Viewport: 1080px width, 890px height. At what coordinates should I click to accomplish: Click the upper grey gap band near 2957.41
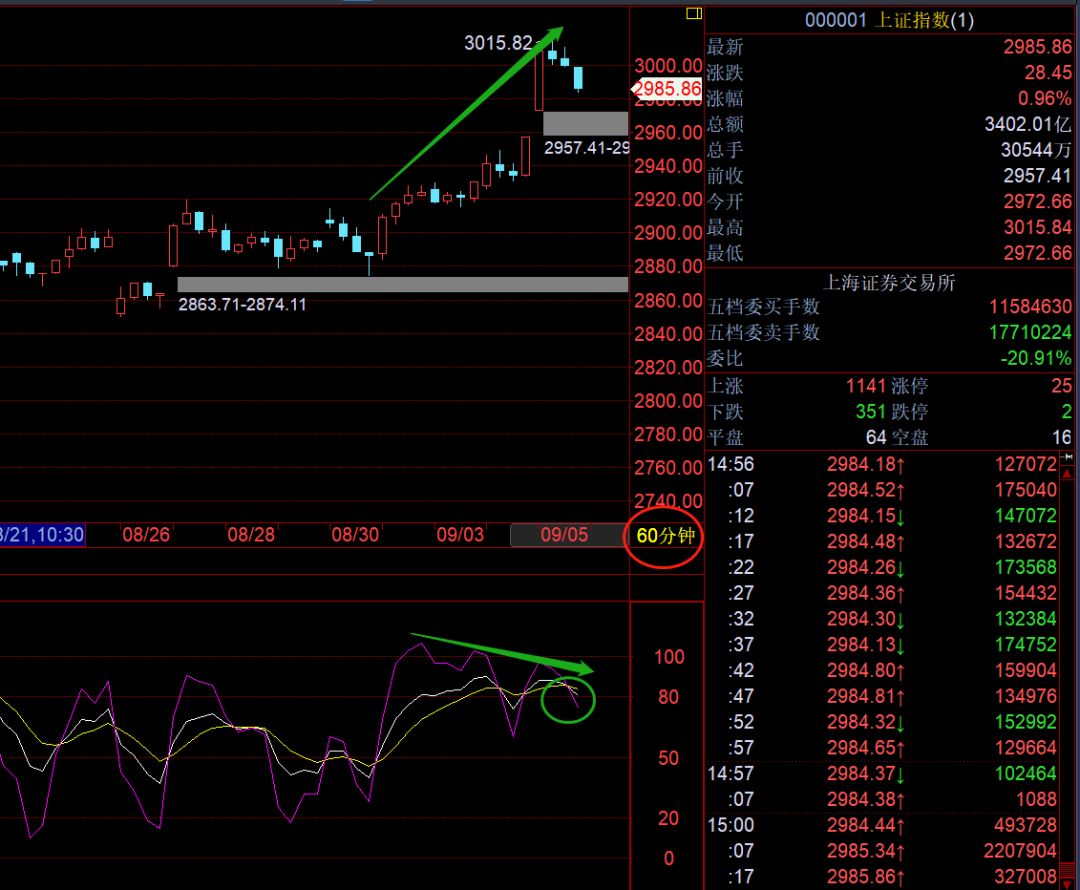(585, 123)
